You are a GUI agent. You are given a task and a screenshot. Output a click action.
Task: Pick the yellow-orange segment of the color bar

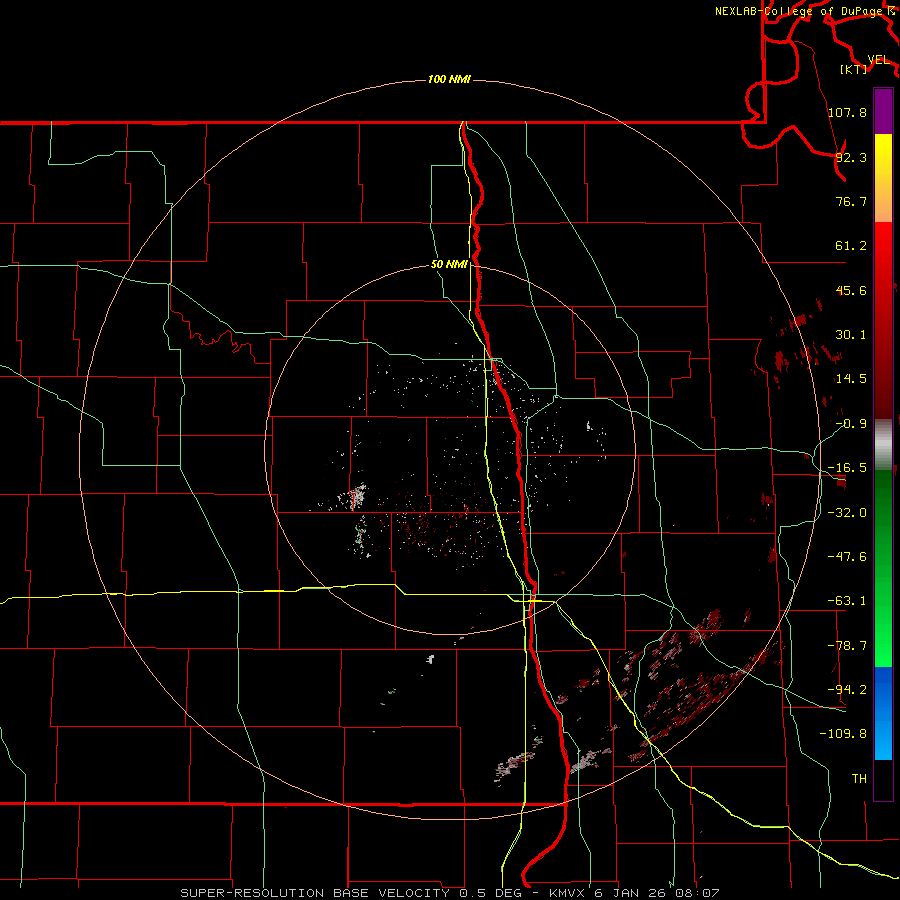point(883,178)
